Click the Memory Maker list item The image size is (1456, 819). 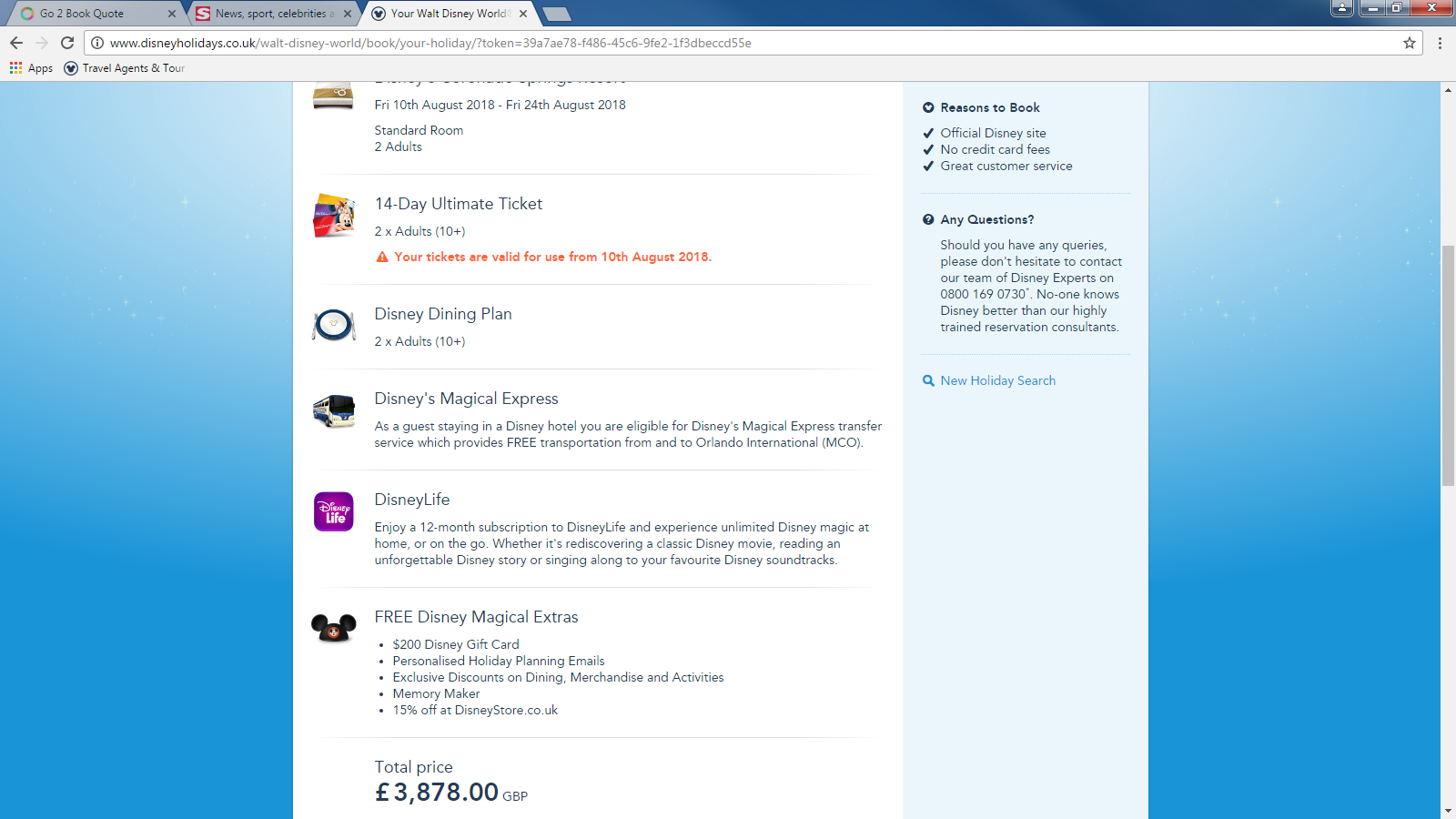437,693
